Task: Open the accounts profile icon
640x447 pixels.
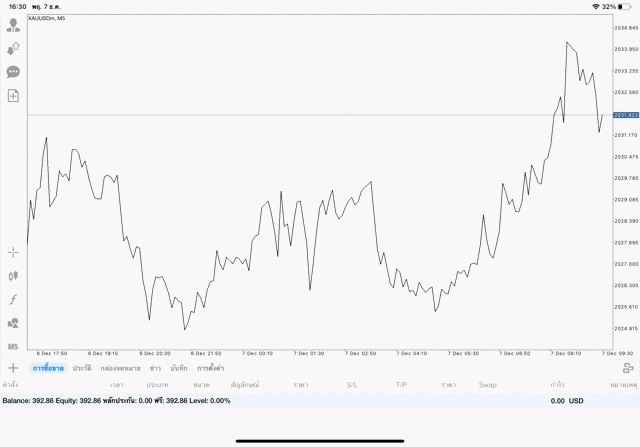Action: tap(13, 24)
